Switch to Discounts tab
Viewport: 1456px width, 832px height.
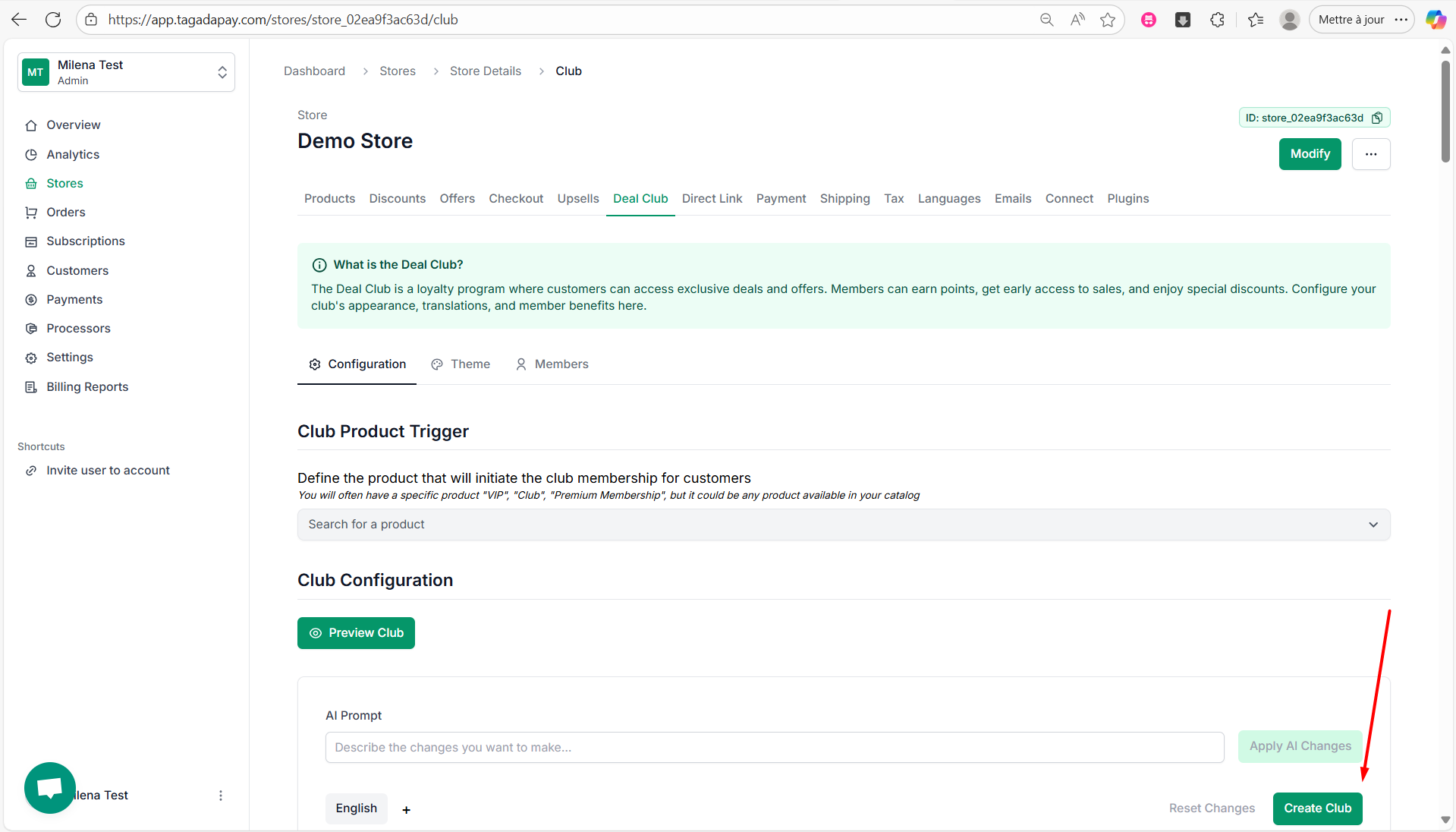tap(398, 199)
